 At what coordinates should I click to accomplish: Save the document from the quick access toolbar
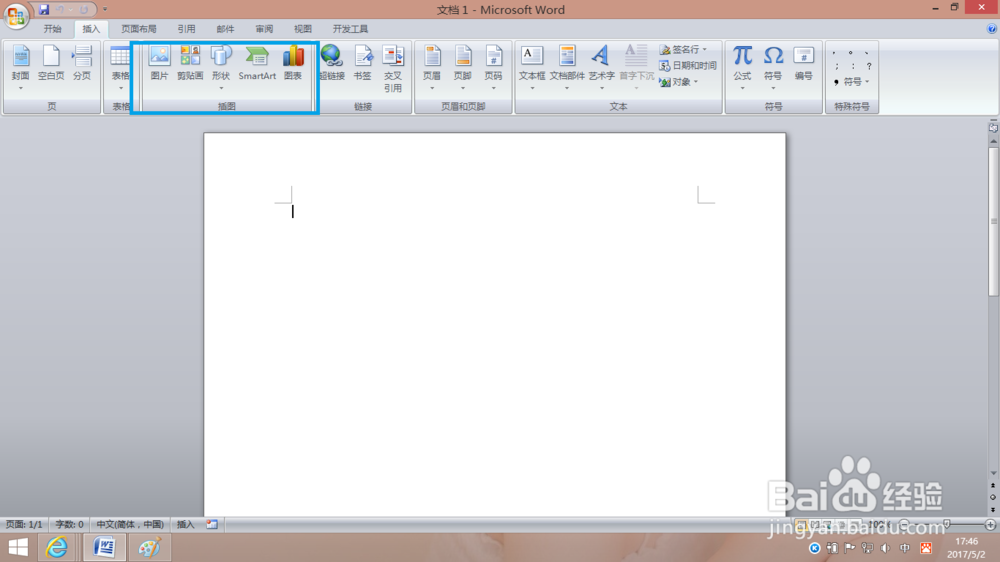44,10
